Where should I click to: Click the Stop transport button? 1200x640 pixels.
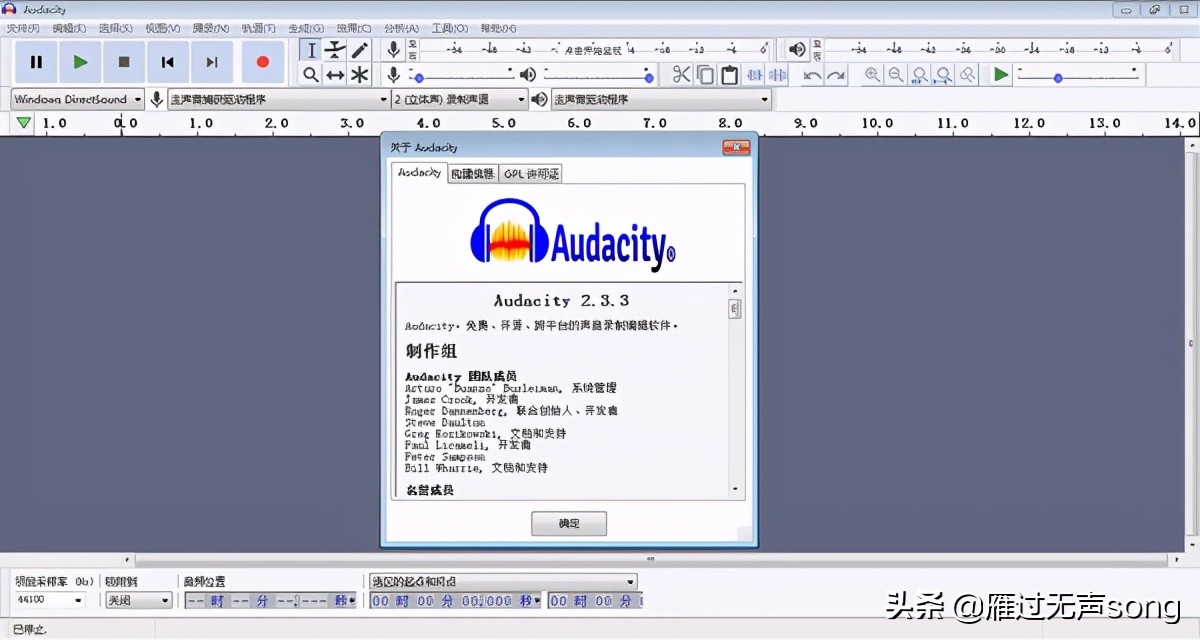pyautogui.click(x=124, y=62)
